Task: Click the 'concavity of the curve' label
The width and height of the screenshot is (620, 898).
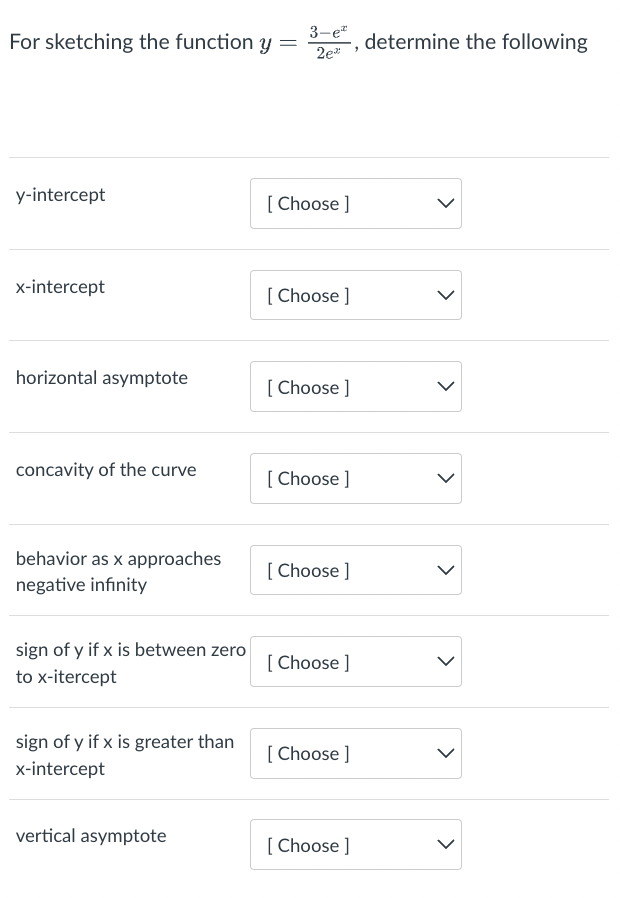Action: (106, 470)
